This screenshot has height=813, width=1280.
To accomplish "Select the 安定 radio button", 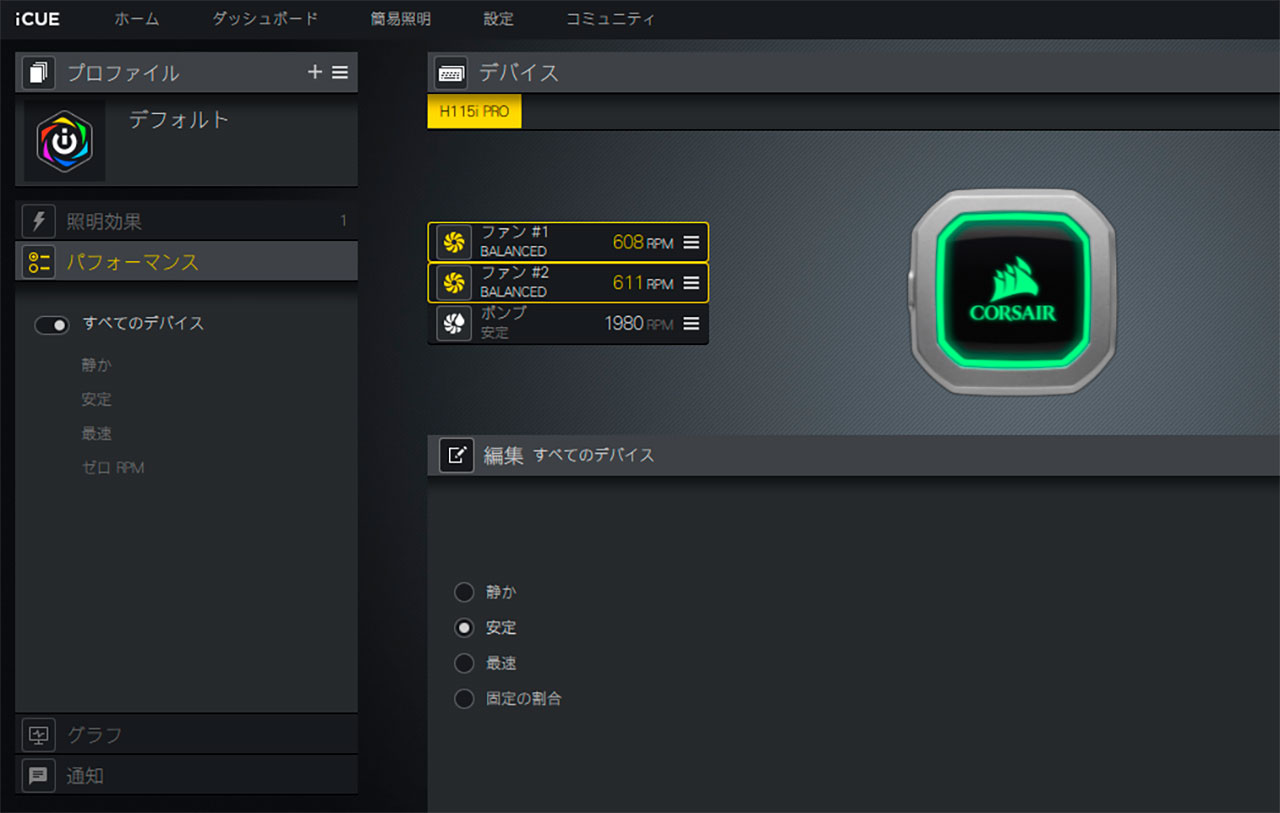I will (x=464, y=628).
